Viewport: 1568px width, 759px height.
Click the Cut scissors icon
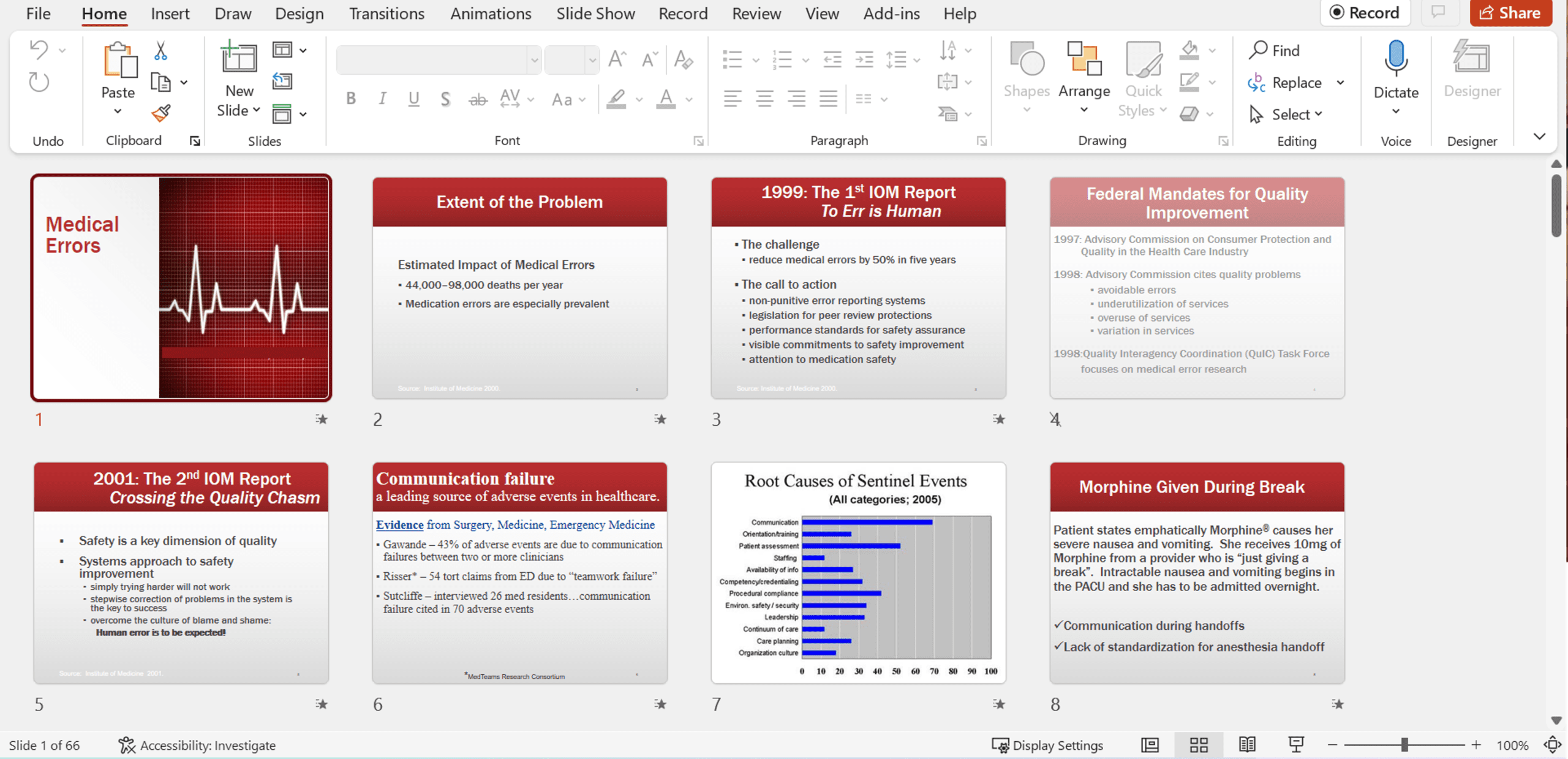[x=160, y=51]
